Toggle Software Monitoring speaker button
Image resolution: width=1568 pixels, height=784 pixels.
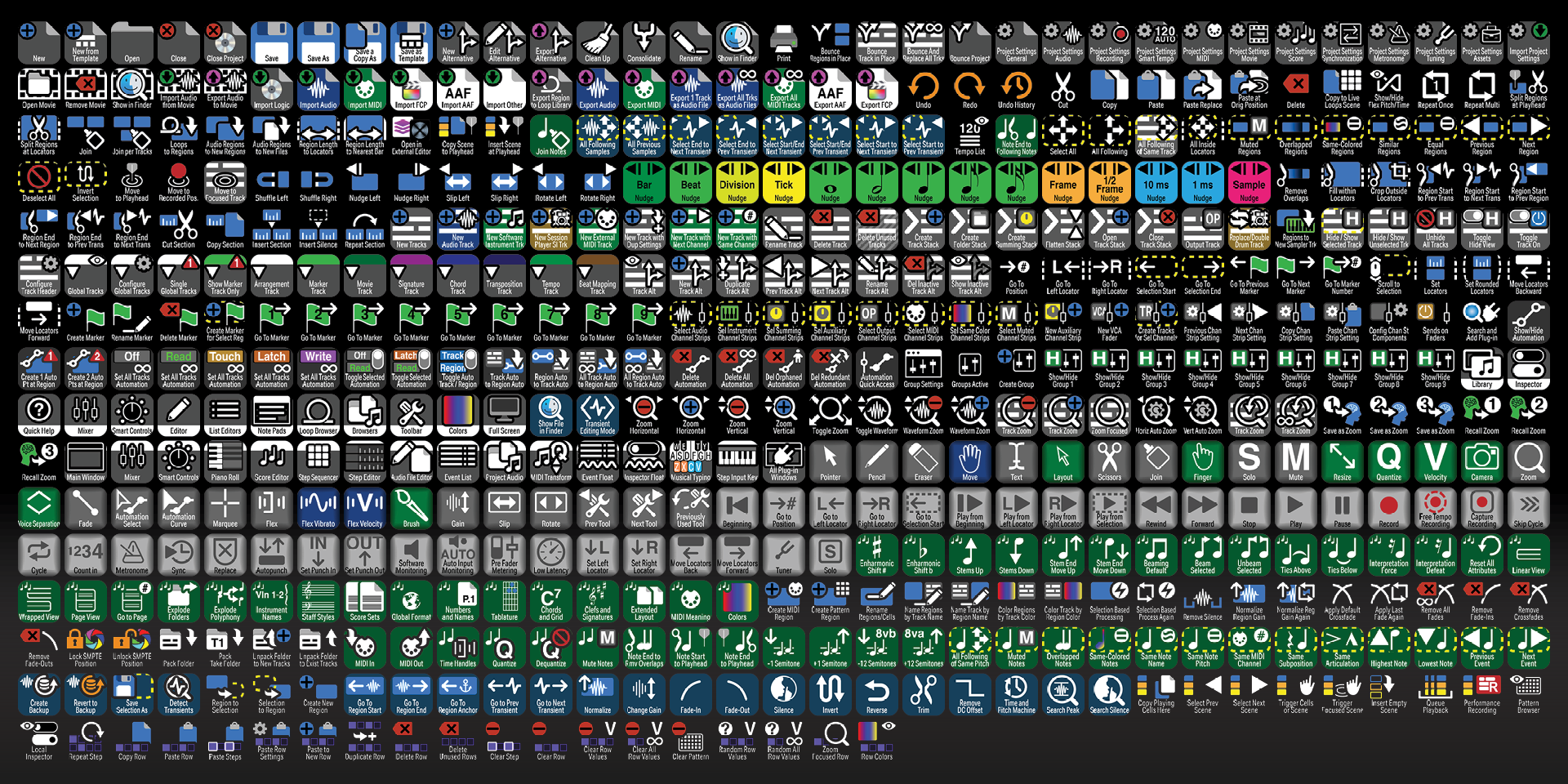(x=411, y=555)
